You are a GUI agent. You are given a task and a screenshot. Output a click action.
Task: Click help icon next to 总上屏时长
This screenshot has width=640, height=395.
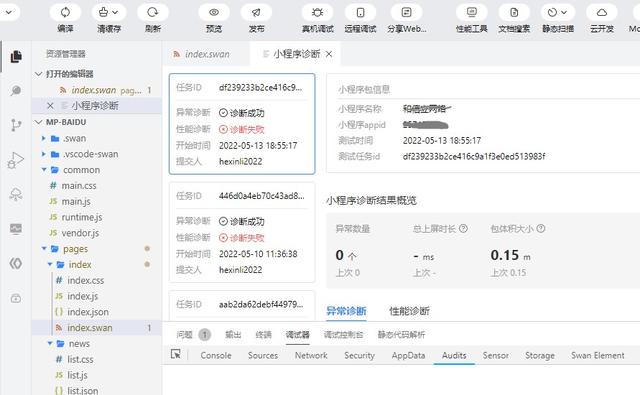pos(463,229)
